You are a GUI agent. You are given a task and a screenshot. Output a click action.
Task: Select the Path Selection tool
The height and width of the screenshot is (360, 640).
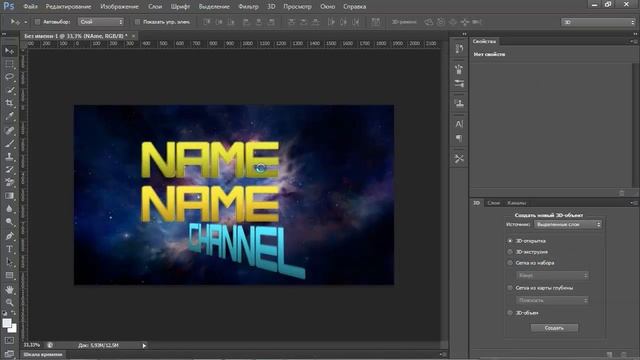click(x=10, y=262)
